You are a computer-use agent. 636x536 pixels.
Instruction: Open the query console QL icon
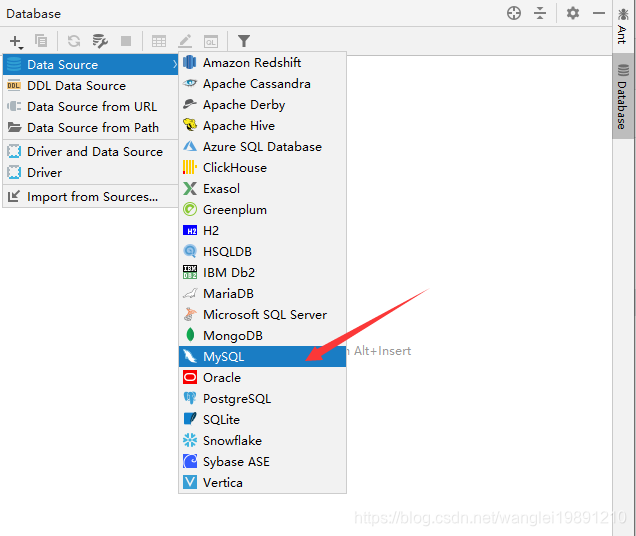[x=211, y=41]
